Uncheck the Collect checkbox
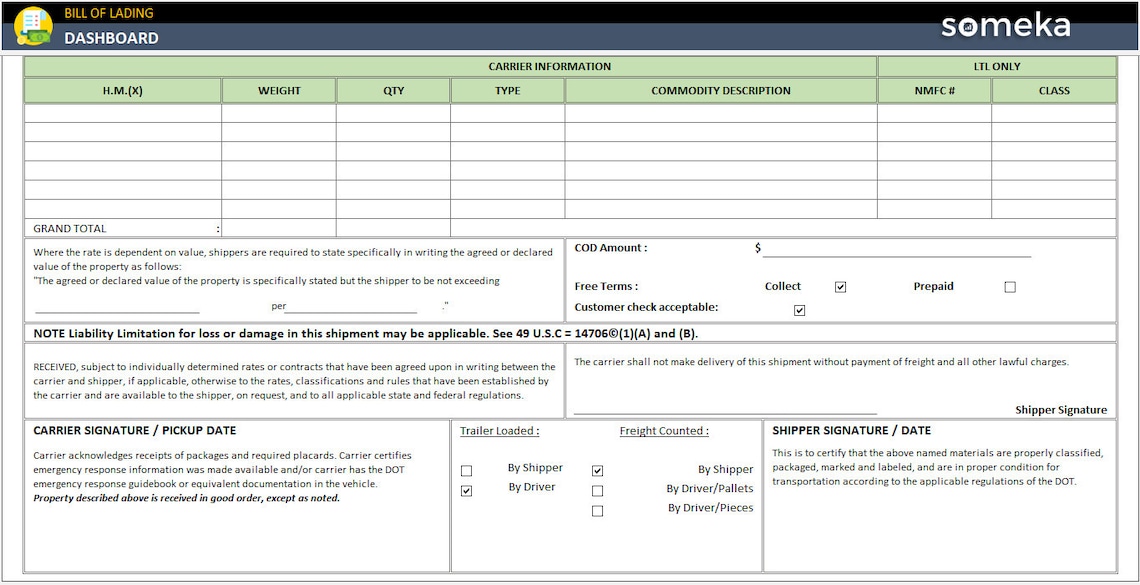 pyautogui.click(x=840, y=286)
